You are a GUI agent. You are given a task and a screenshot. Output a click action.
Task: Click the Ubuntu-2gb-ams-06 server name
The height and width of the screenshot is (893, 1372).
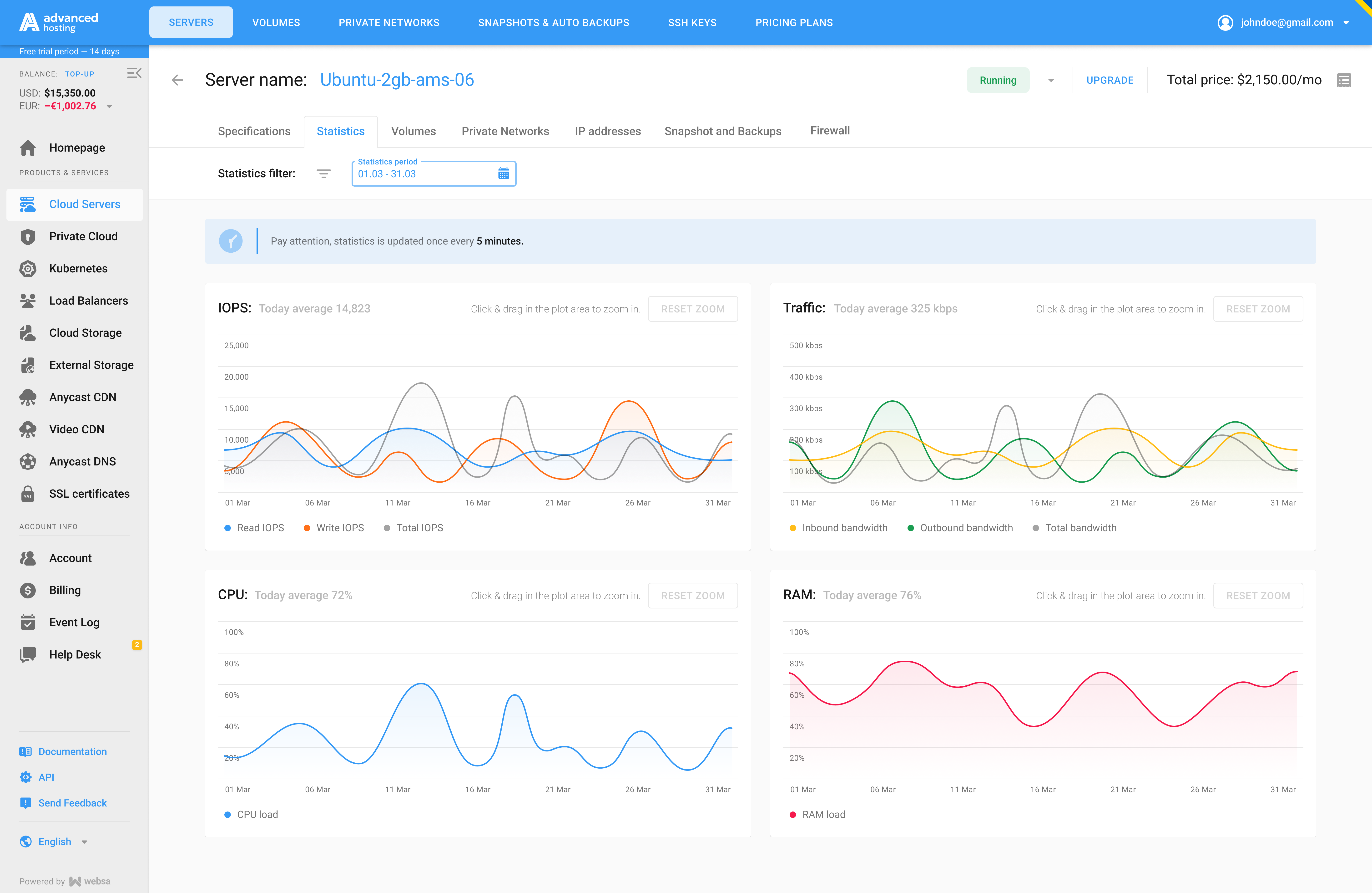click(397, 80)
